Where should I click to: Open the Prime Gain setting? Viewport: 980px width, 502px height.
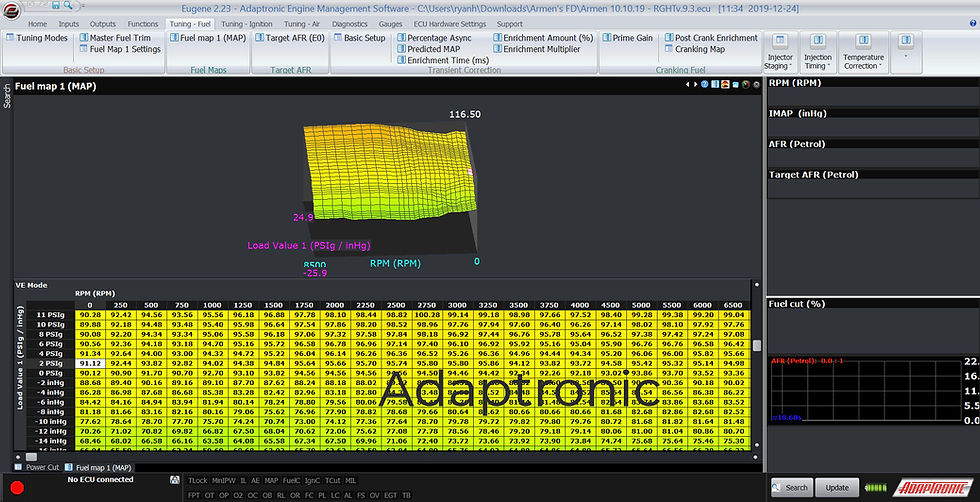coord(626,38)
